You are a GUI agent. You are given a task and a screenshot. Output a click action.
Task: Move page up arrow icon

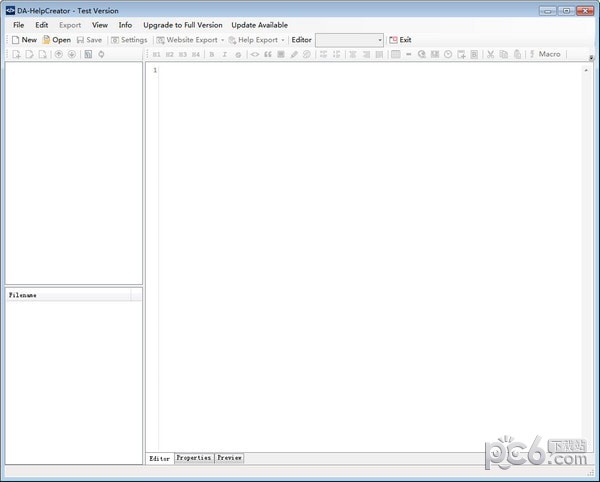click(x=59, y=54)
